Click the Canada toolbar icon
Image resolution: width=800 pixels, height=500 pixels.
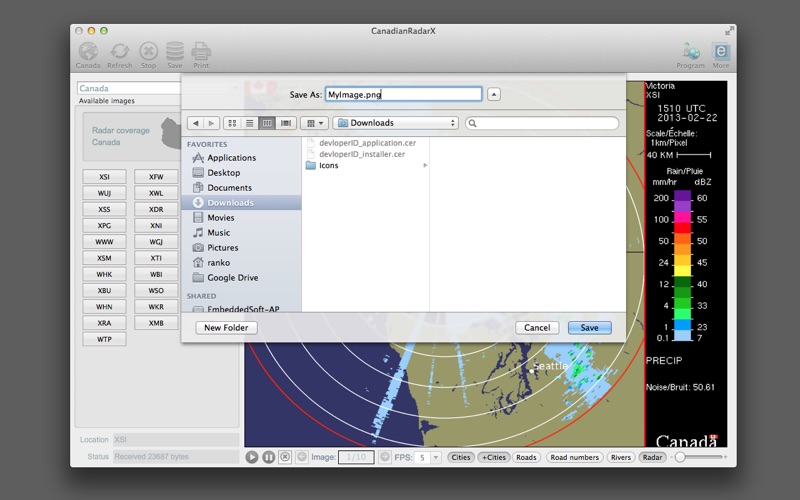tap(88, 55)
